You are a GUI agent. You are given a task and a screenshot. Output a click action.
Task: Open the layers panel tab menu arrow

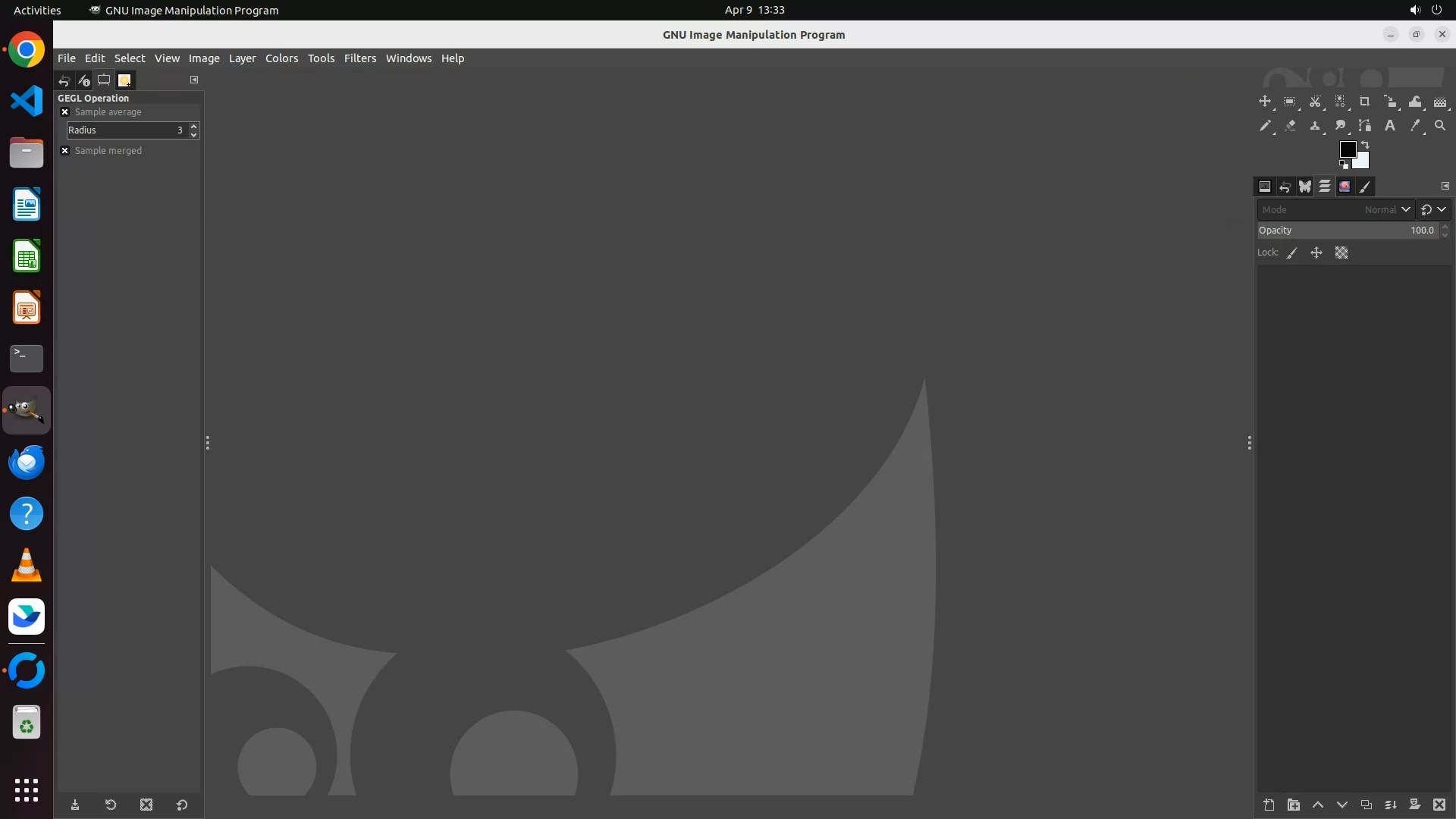click(1445, 186)
